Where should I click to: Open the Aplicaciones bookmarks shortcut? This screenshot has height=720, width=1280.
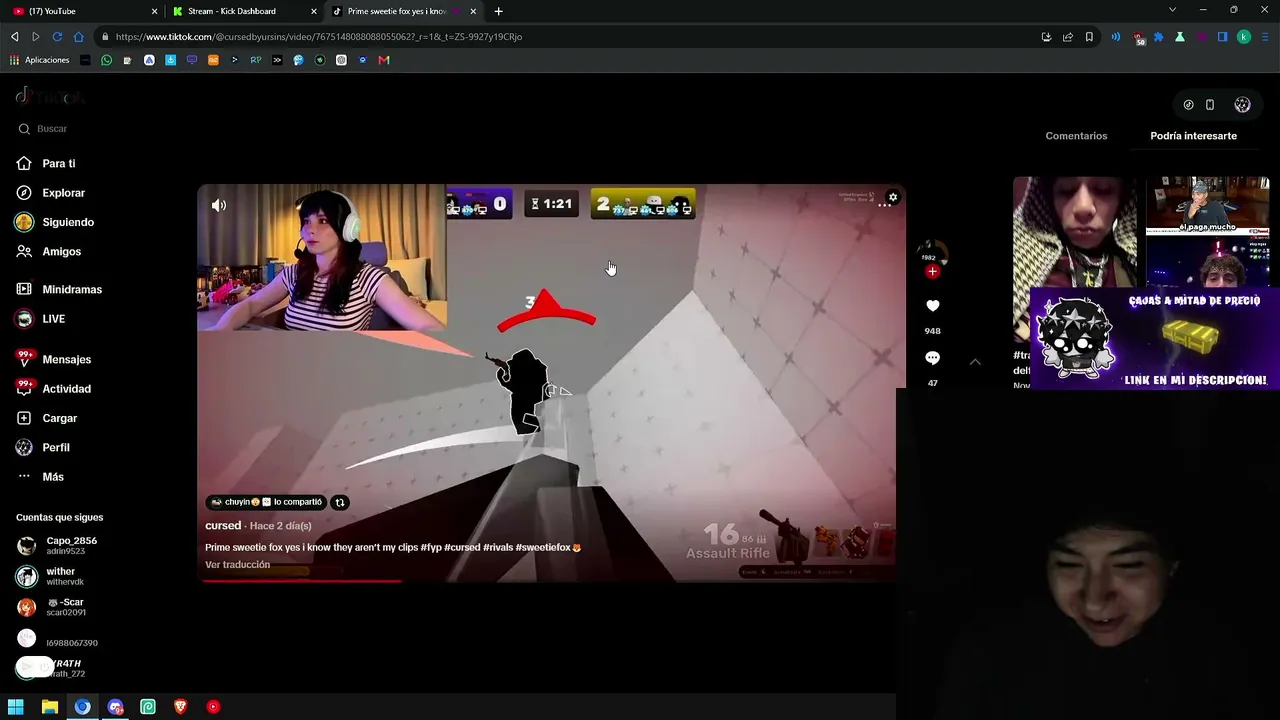coord(39,60)
